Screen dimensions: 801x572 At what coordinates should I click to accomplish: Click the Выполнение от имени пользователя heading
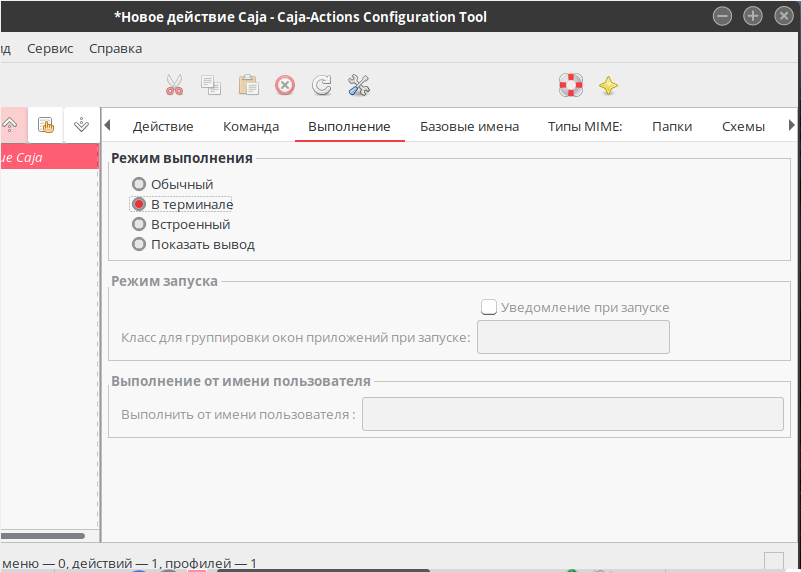[x=241, y=382]
